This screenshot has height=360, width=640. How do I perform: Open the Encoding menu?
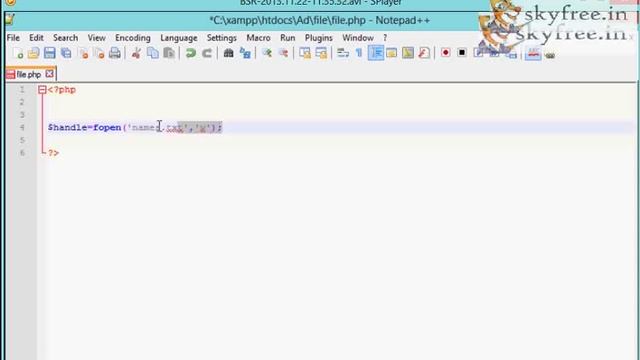pyautogui.click(x=133, y=38)
